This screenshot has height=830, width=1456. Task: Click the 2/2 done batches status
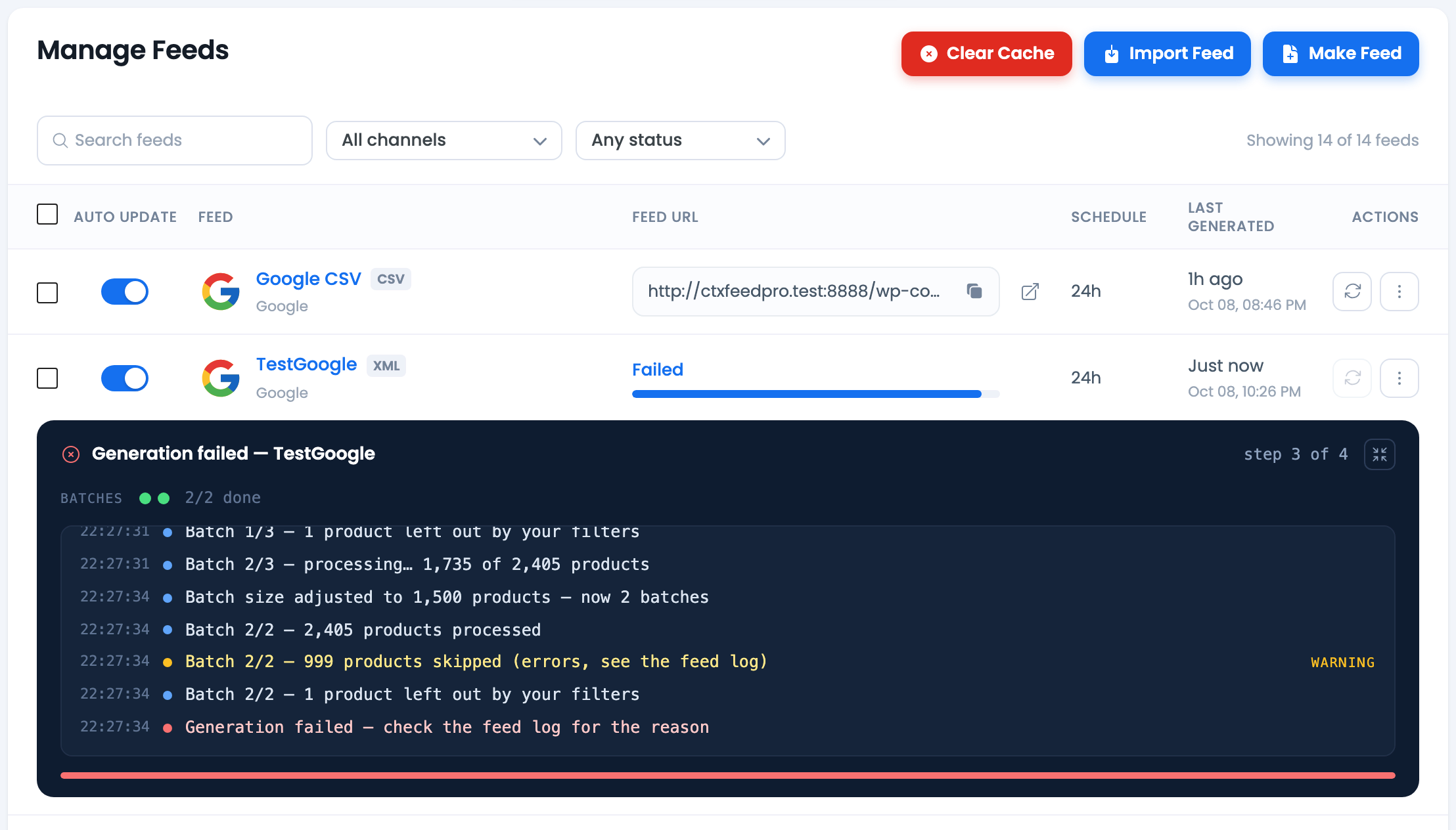223,498
